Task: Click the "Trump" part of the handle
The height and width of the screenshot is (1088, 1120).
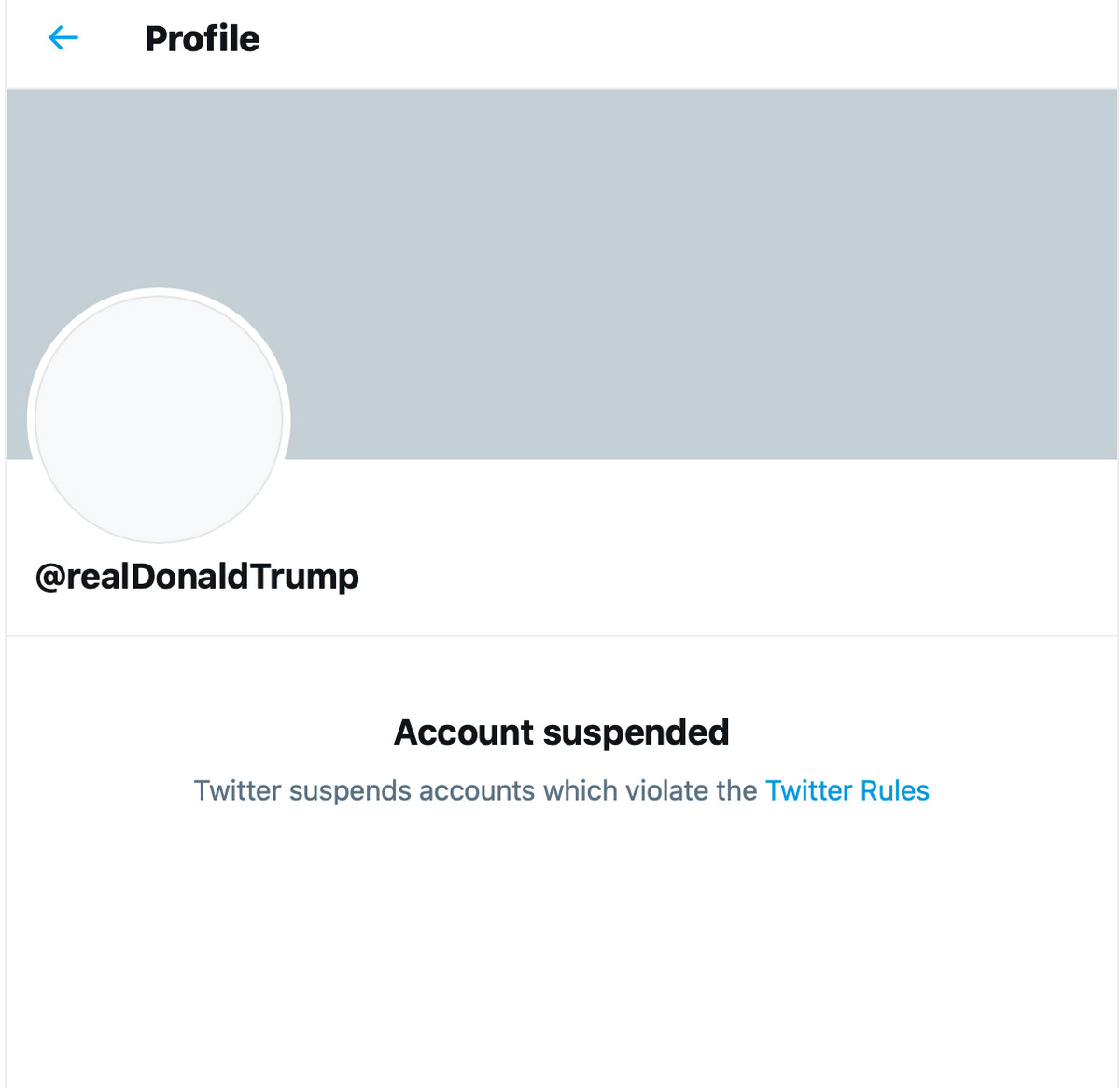Action: tap(304, 577)
